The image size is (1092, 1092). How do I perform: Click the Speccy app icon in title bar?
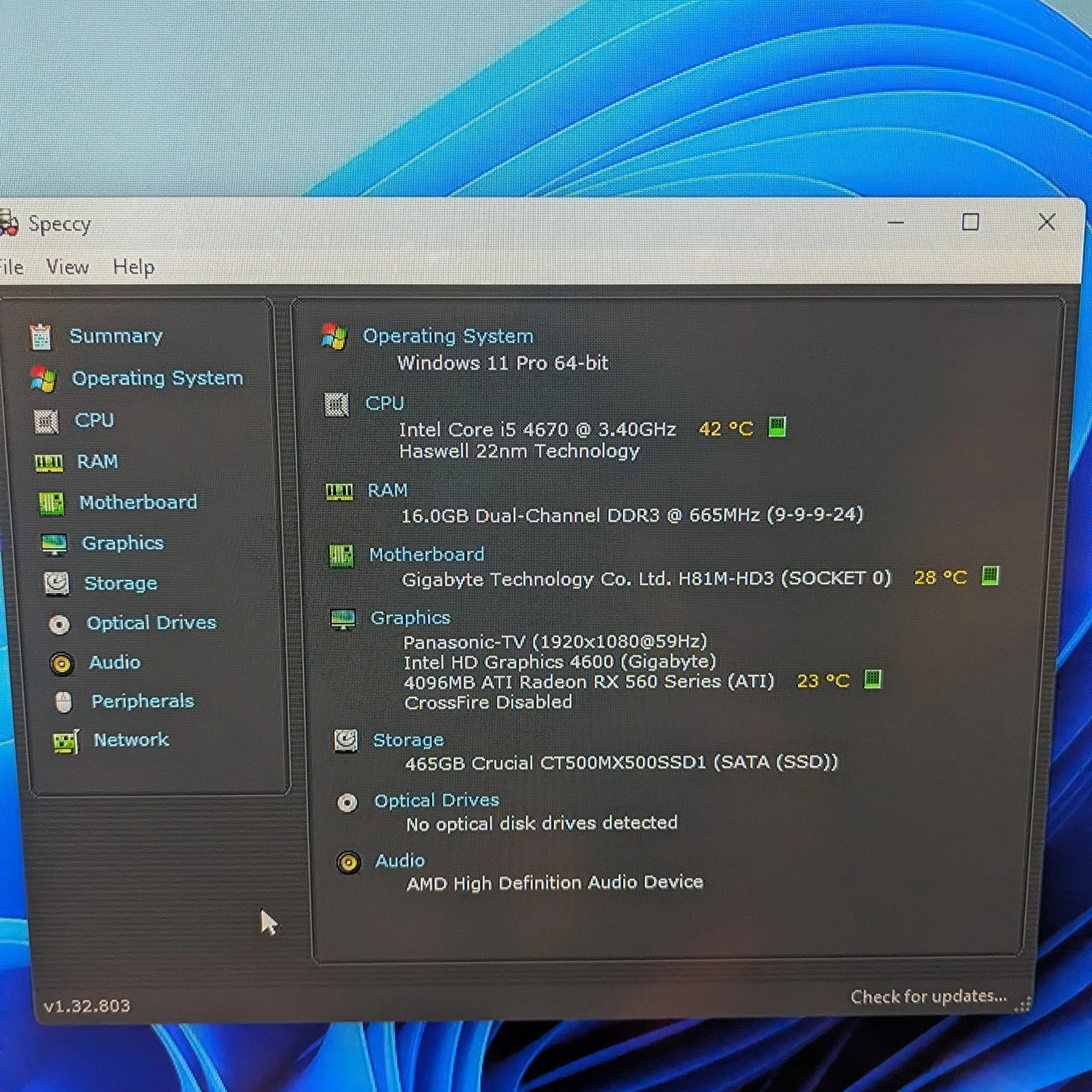8,223
